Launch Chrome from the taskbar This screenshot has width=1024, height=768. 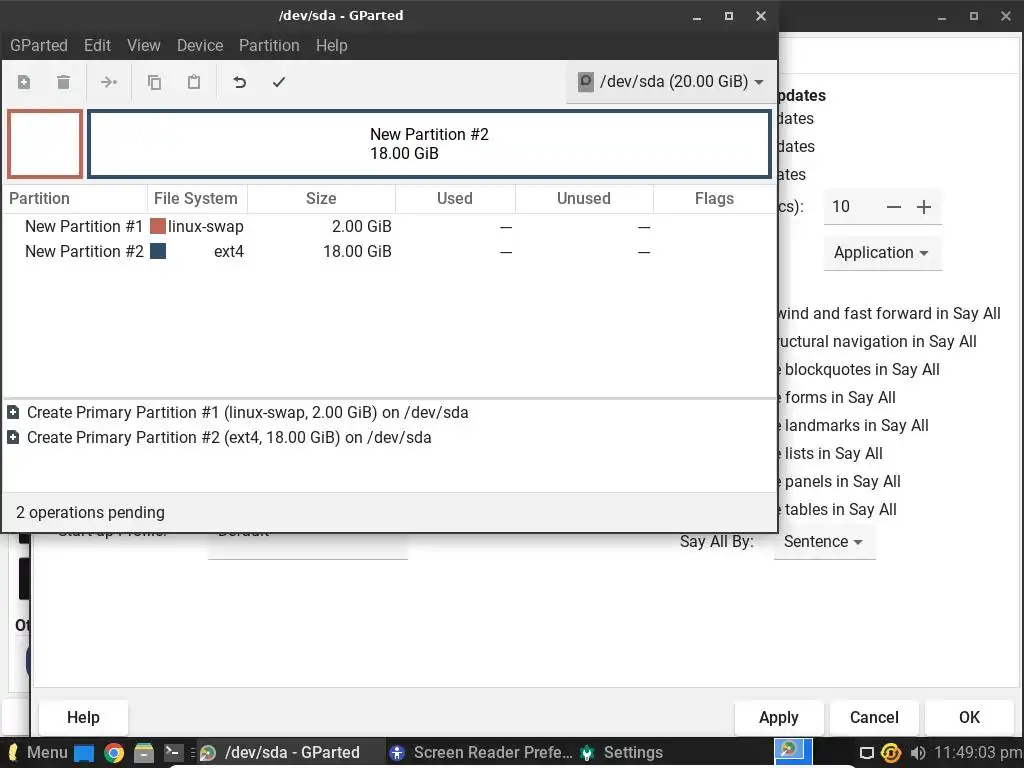[x=114, y=753]
